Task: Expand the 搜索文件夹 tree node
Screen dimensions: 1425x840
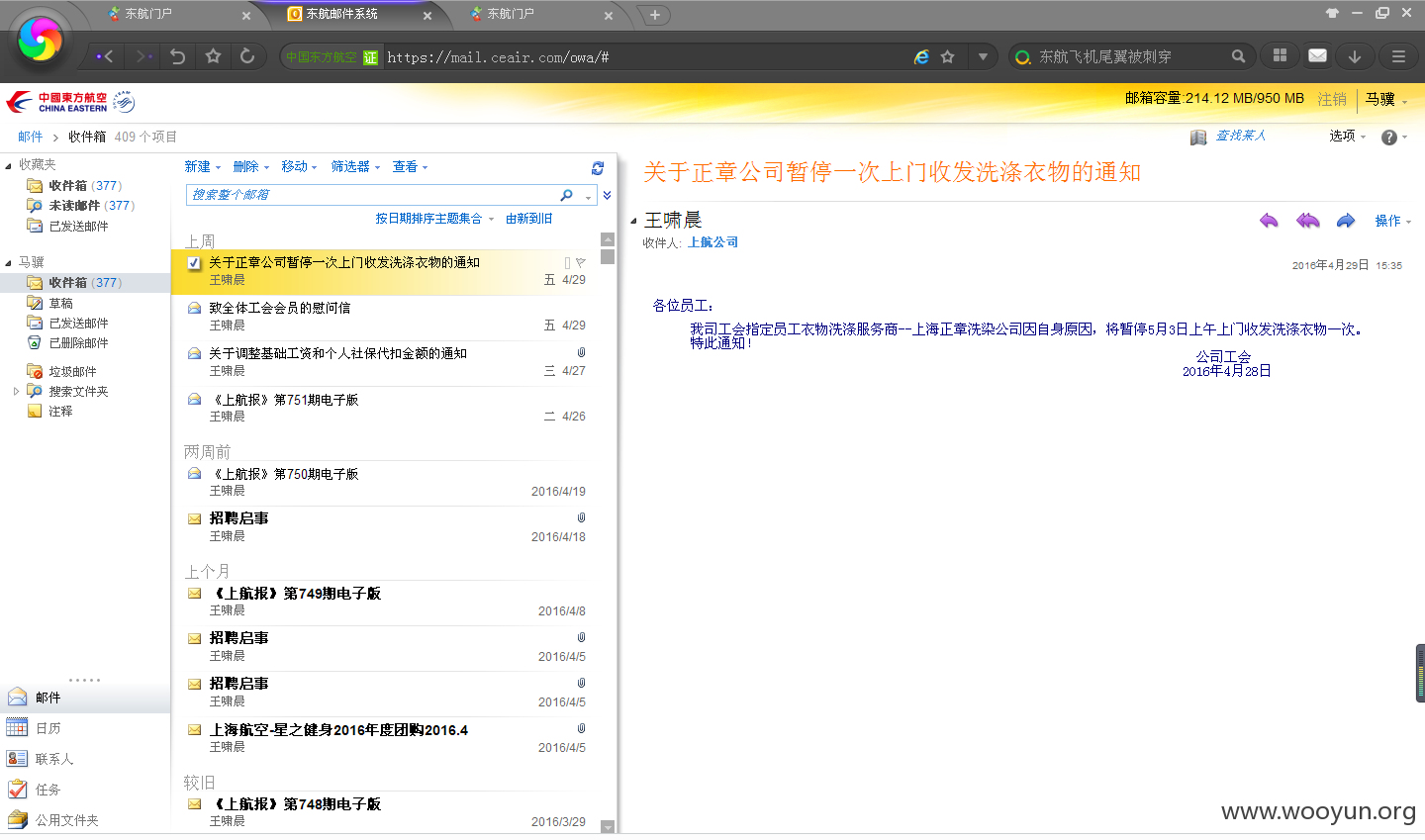Action: coord(16,392)
